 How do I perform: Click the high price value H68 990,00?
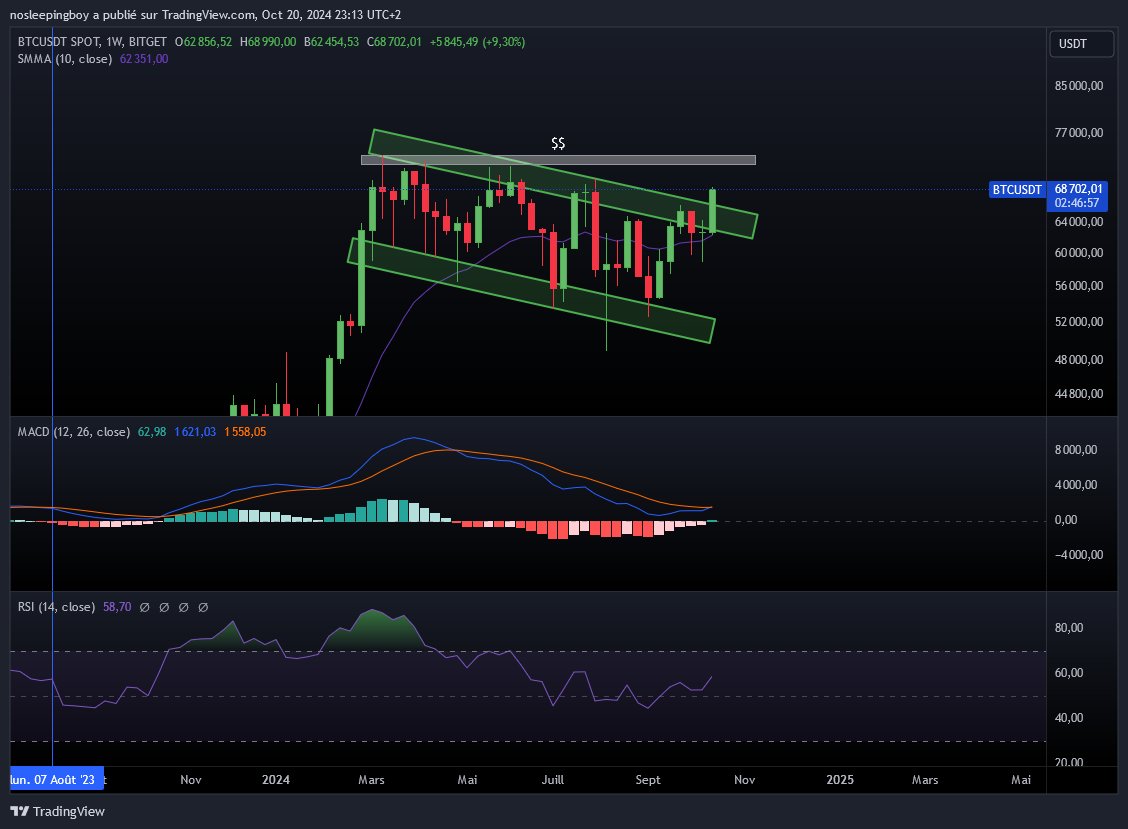click(268, 42)
